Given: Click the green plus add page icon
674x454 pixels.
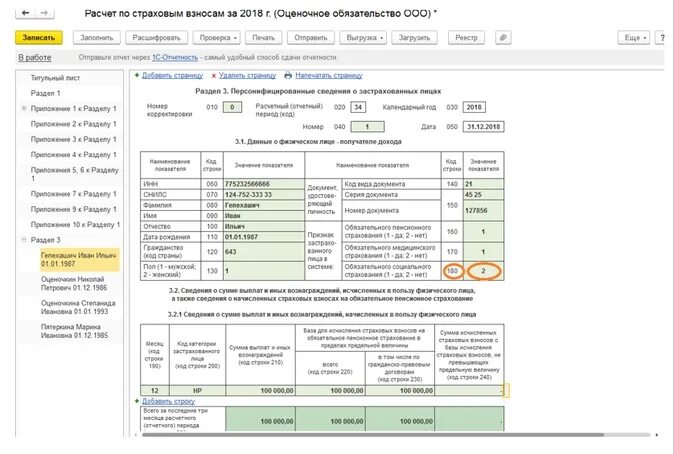Looking at the screenshot, I should (137, 75).
